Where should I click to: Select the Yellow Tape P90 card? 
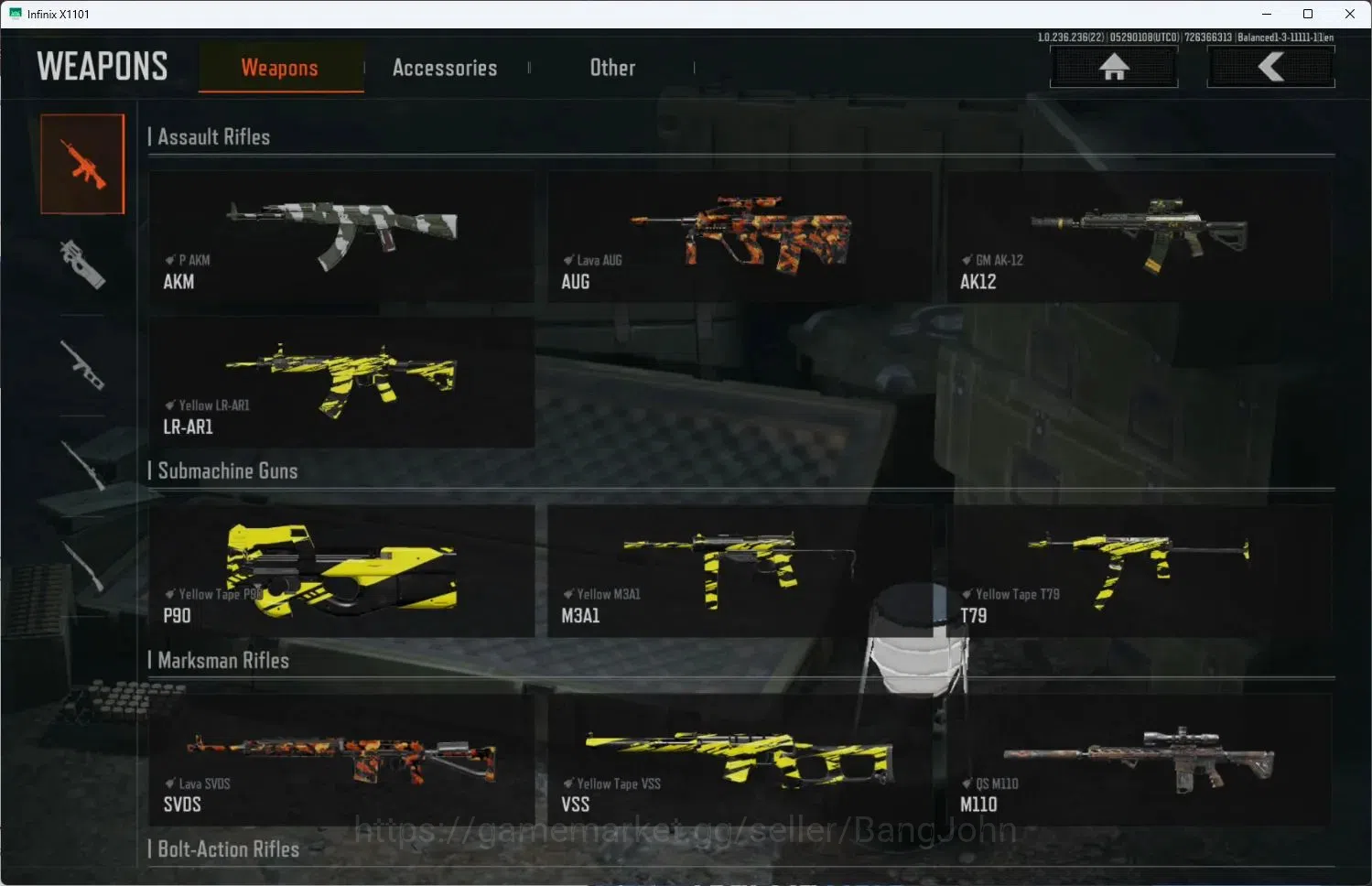pyautogui.click(x=341, y=570)
